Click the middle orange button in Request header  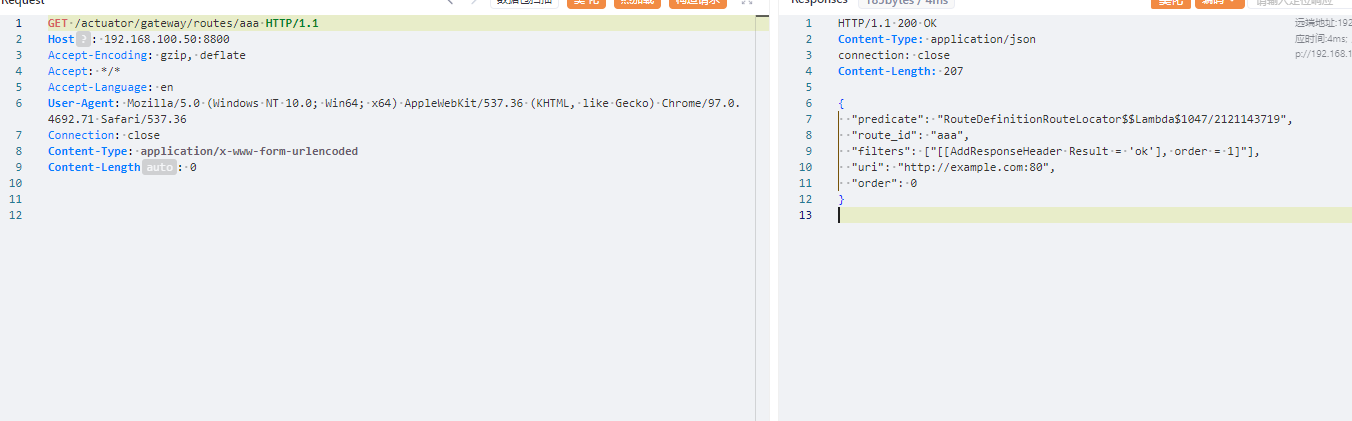[637, 3]
